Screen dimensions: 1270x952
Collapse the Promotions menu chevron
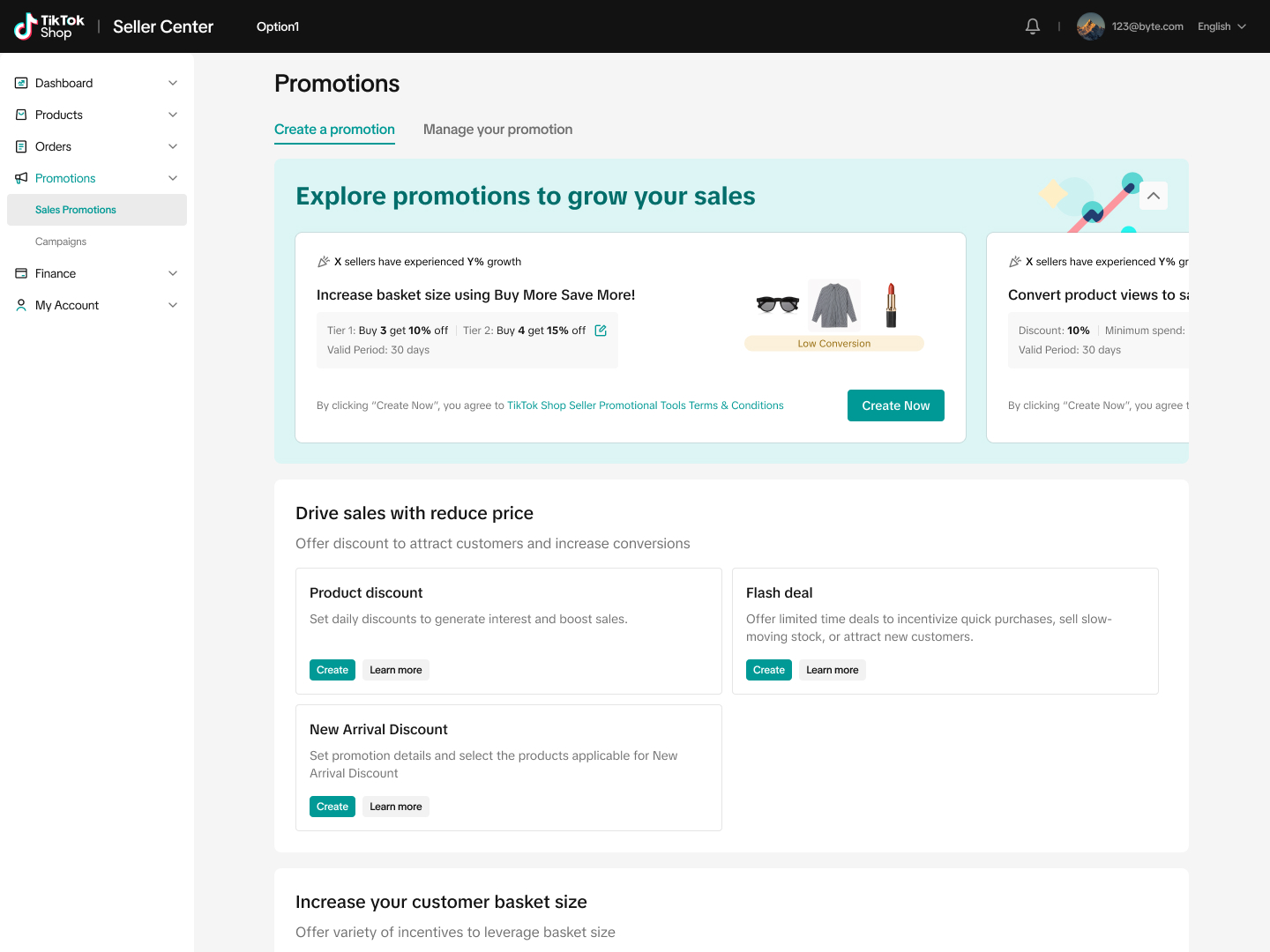coord(173,178)
